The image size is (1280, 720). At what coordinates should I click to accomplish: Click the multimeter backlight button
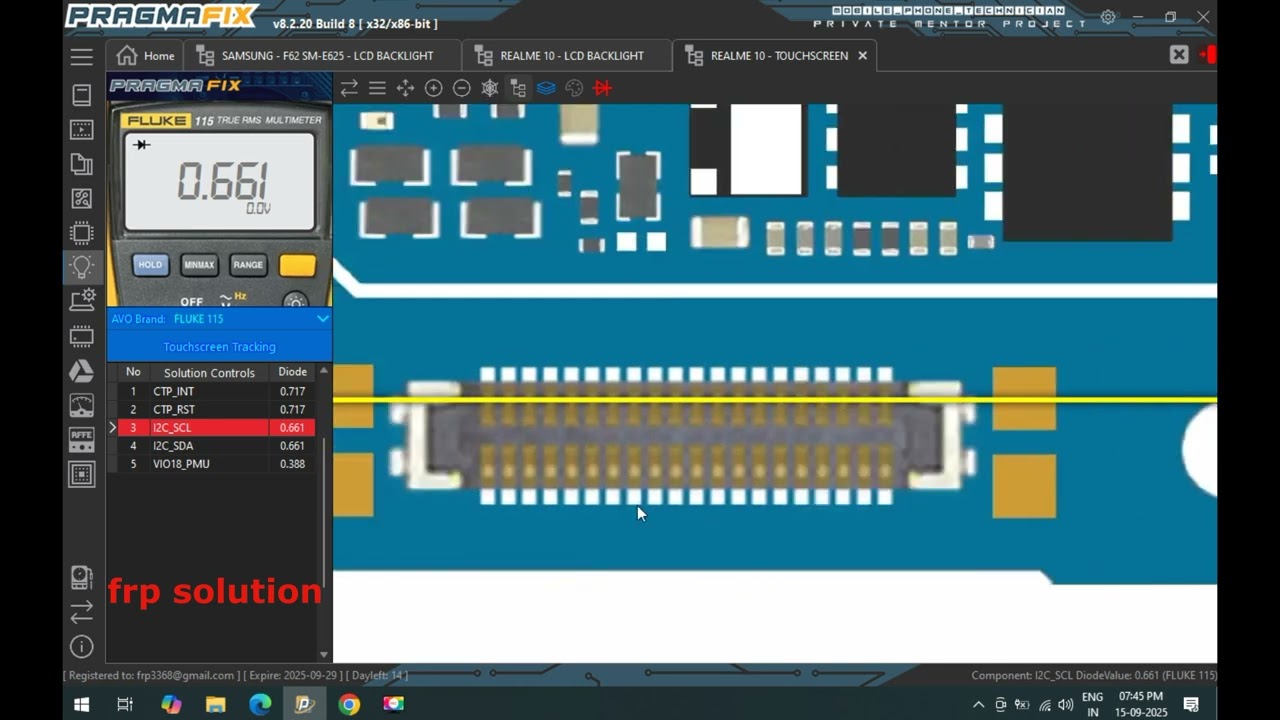pyautogui.click(x=294, y=301)
